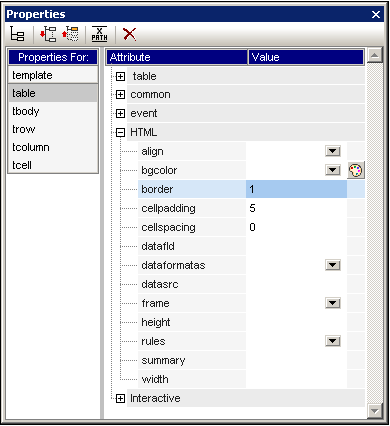Collapse the HTML attribute group
Viewport: 390px width, 426px height.
(120, 133)
